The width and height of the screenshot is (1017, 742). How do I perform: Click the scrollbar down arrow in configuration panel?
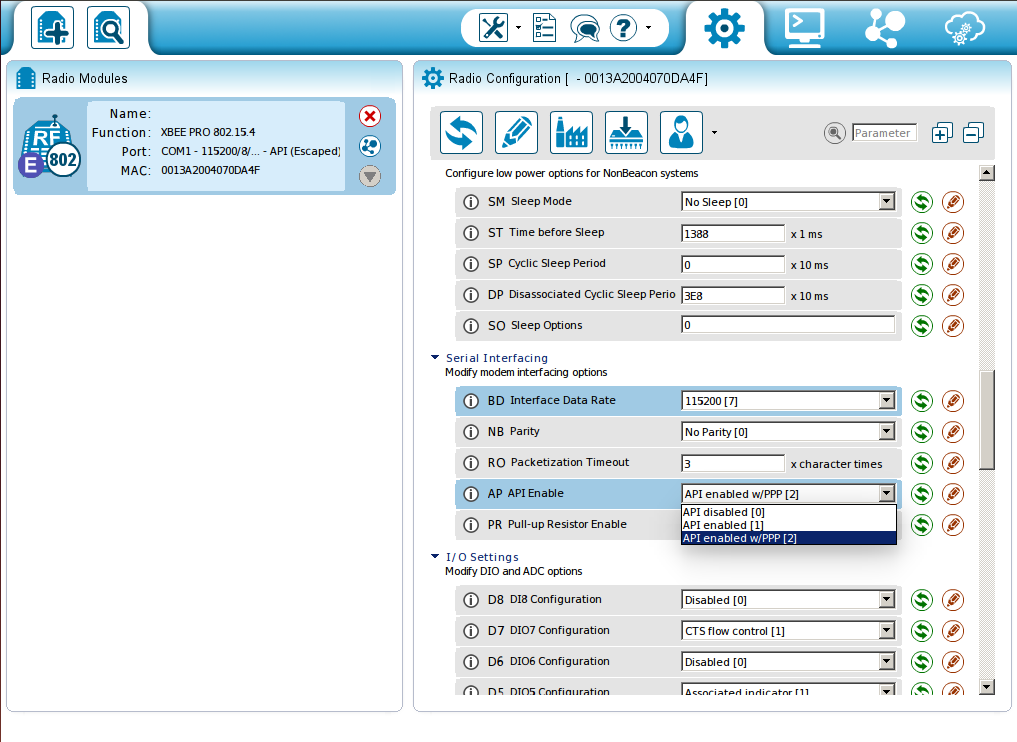click(x=987, y=687)
